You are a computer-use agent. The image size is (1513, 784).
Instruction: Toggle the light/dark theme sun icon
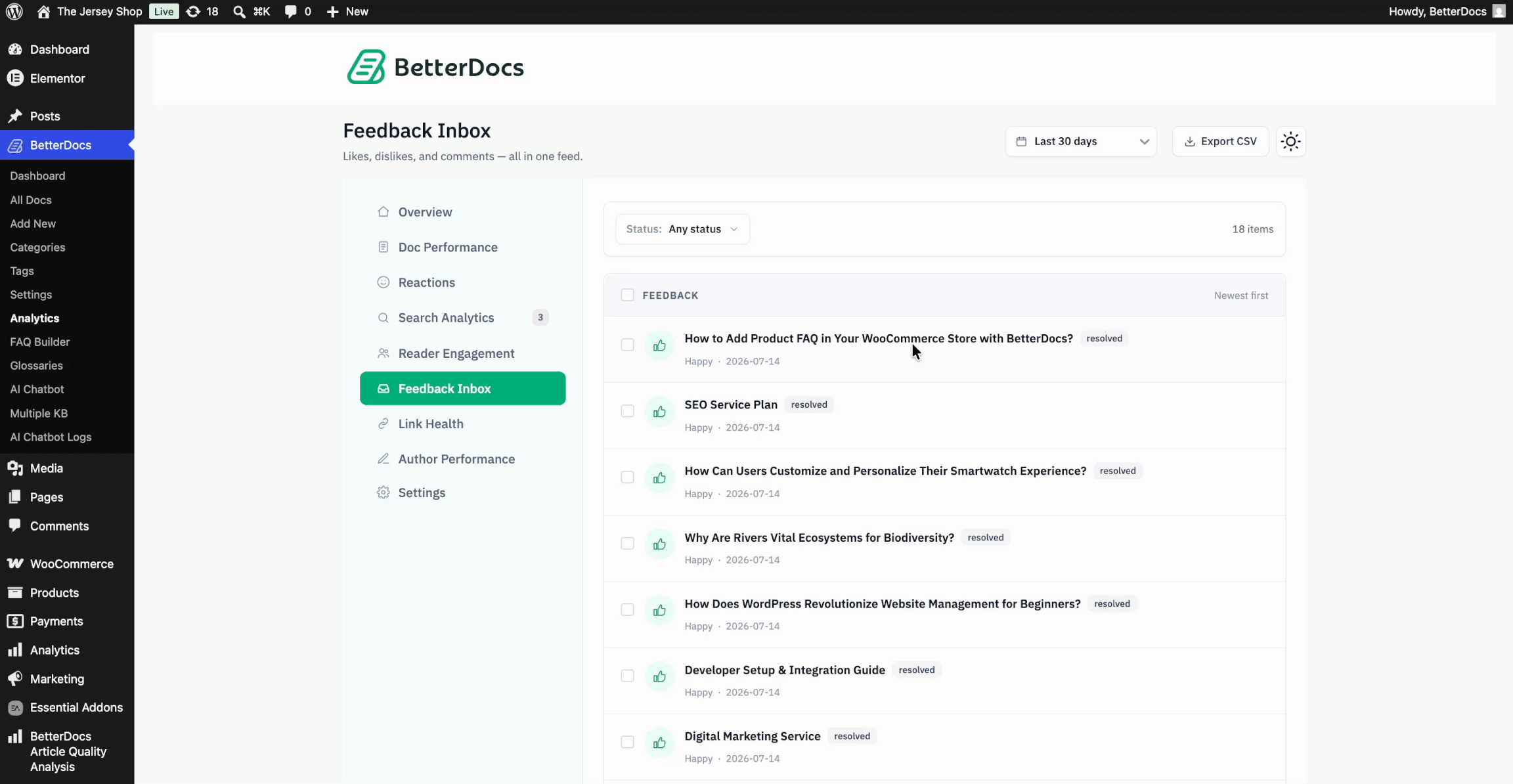pyautogui.click(x=1290, y=141)
